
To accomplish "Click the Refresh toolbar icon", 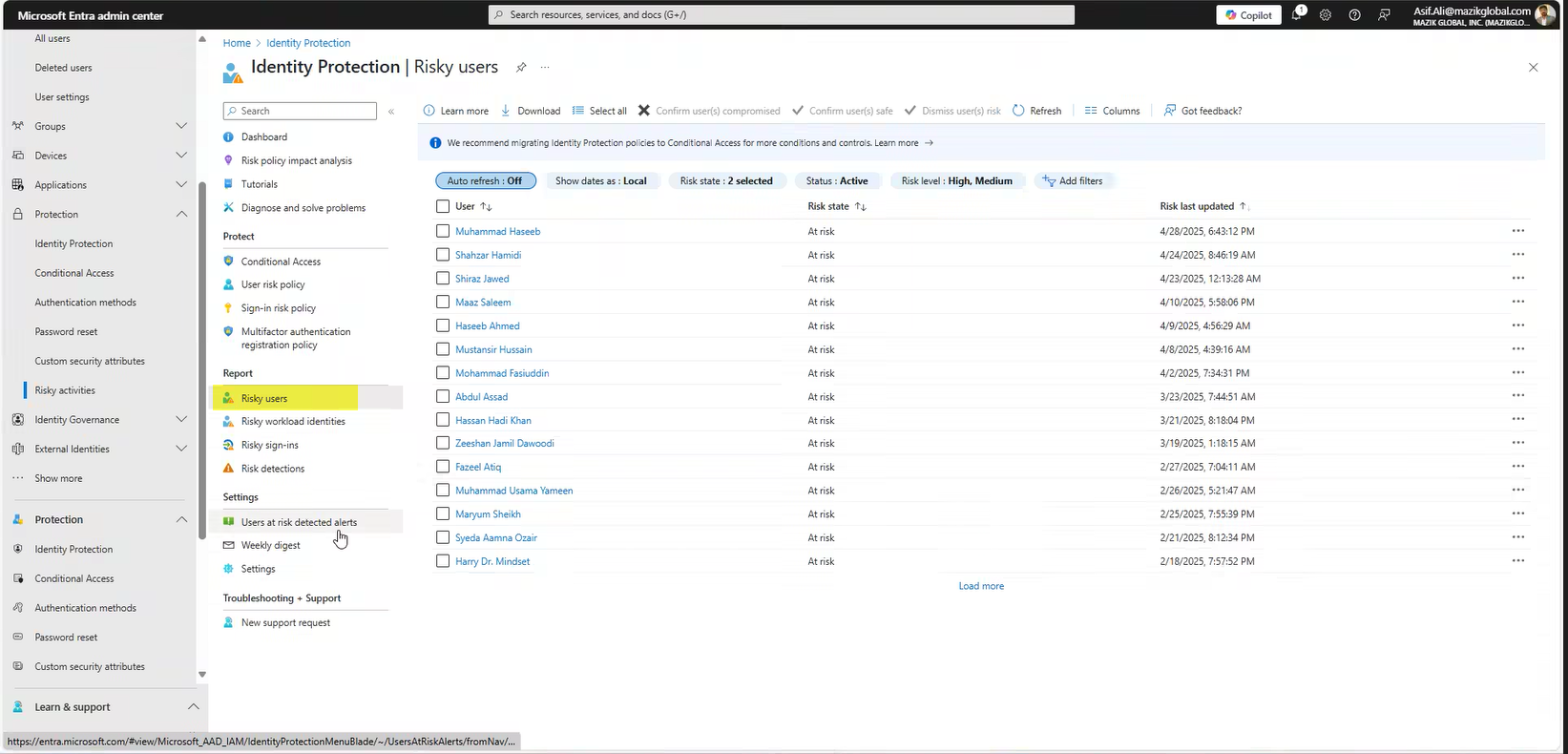I will pos(1018,111).
